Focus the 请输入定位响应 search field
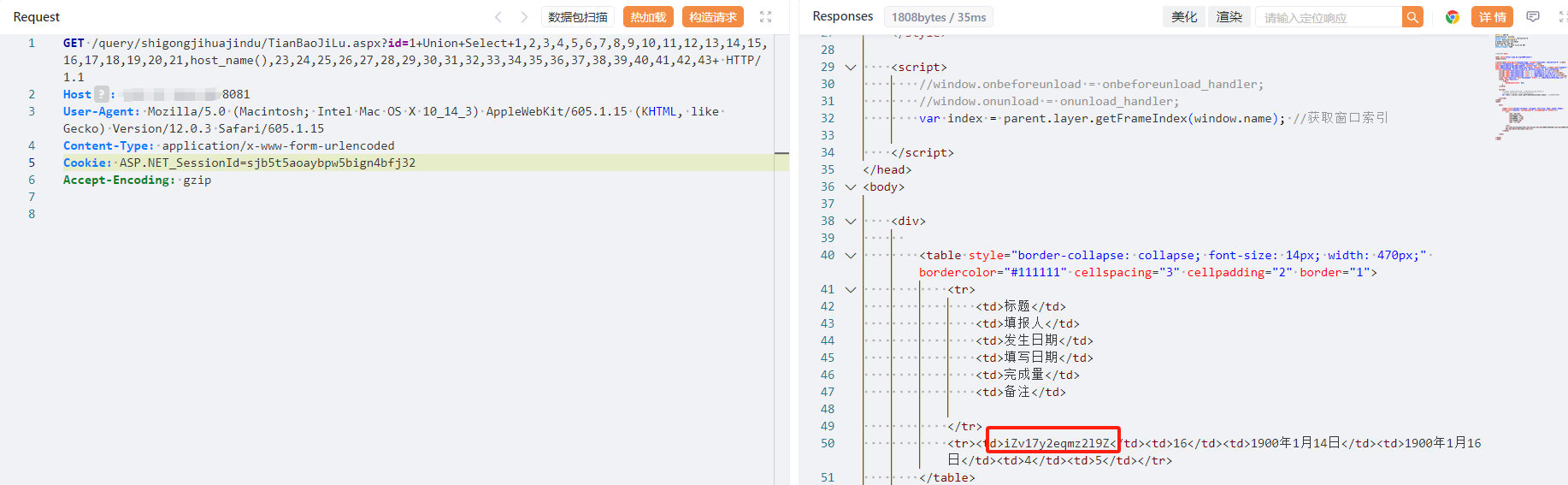 click(x=1329, y=17)
